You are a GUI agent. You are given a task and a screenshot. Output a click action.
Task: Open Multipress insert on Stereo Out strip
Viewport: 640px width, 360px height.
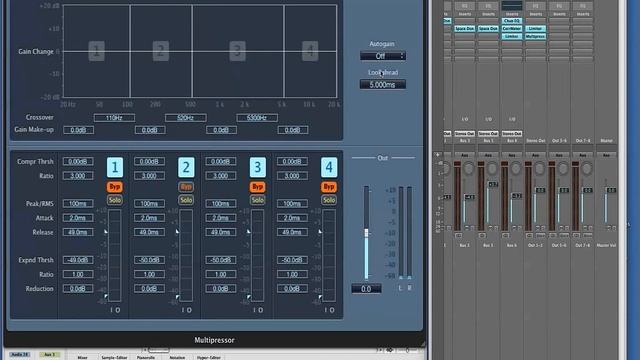click(536, 36)
